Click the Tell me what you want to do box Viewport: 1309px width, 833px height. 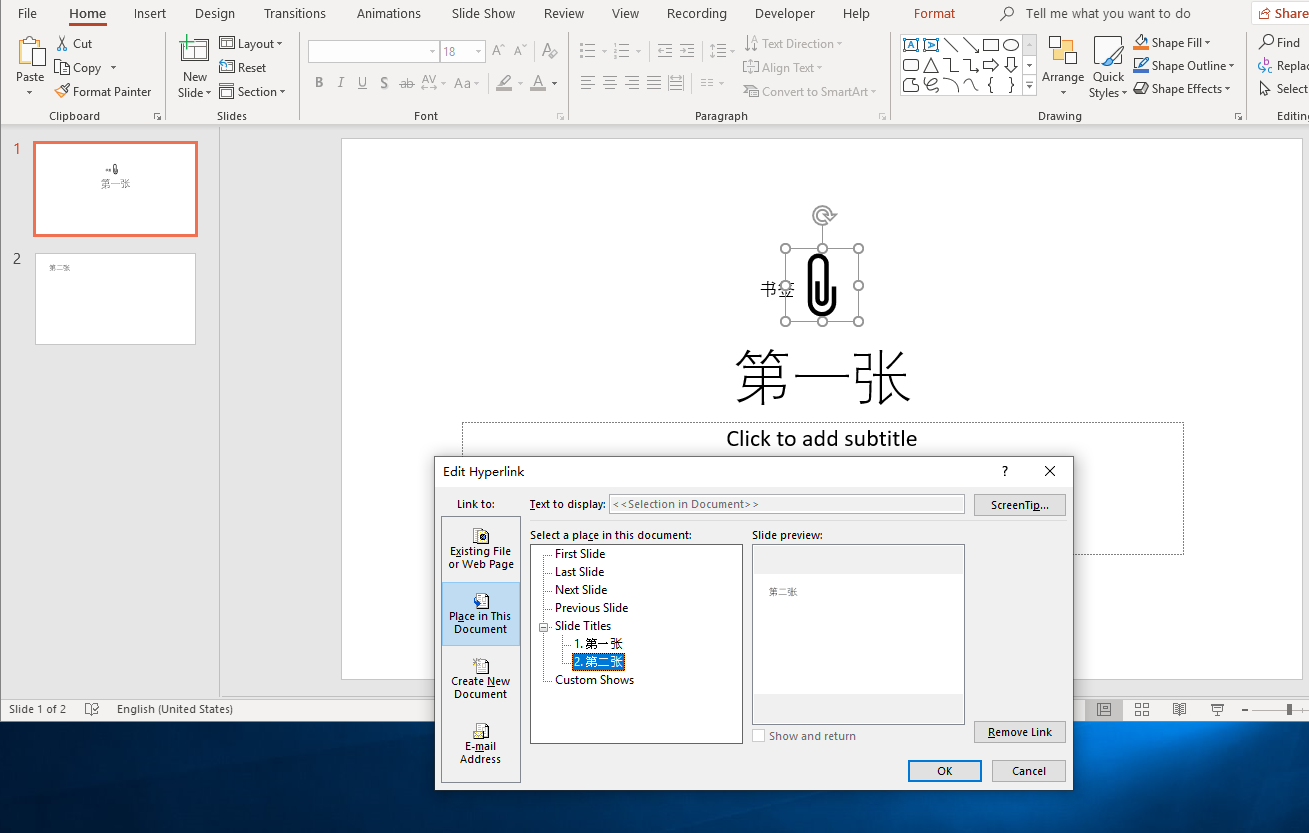(x=1108, y=13)
